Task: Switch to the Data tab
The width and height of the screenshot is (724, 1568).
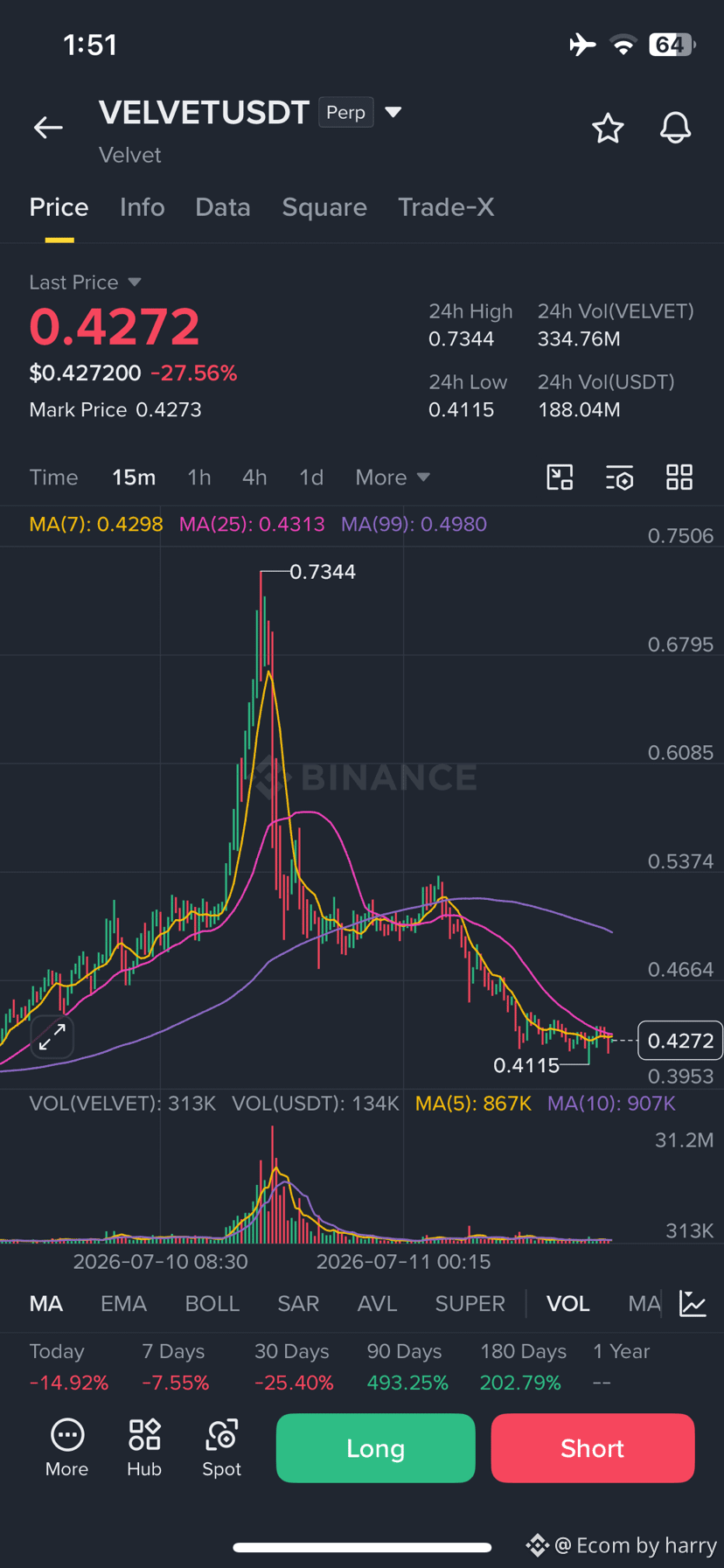Action: pos(223,207)
